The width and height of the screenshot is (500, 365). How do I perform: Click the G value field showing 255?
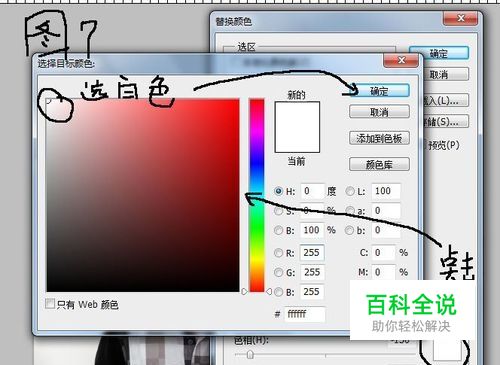tap(312, 272)
